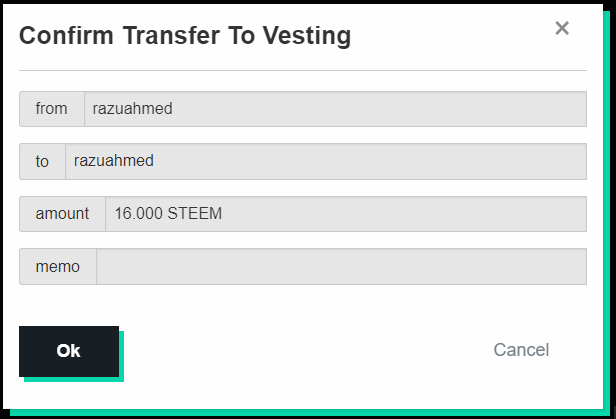The height and width of the screenshot is (419, 616).
Task: Close the Confirm Transfer dialog with X
Action: pos(562,28)
